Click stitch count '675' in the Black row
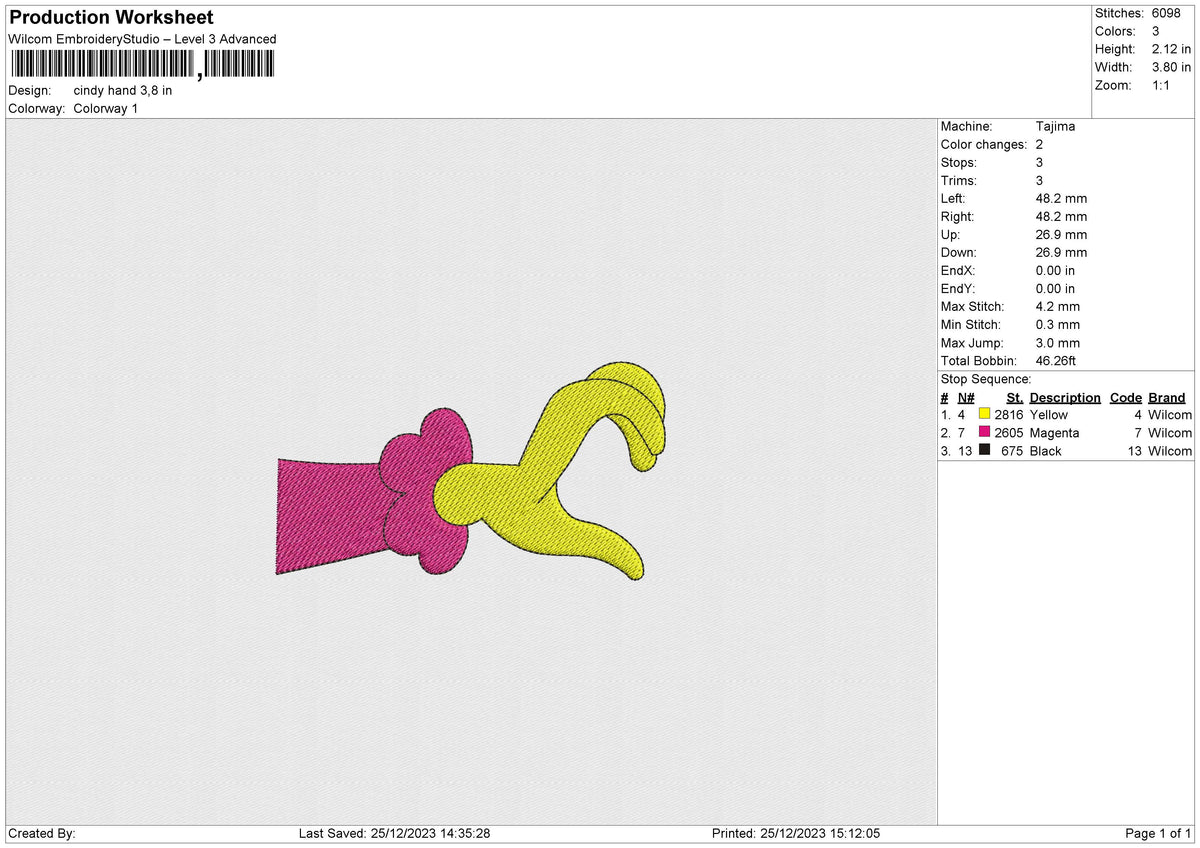The height and width of the screenshot is (848, 1200). tap(1013, 451)
